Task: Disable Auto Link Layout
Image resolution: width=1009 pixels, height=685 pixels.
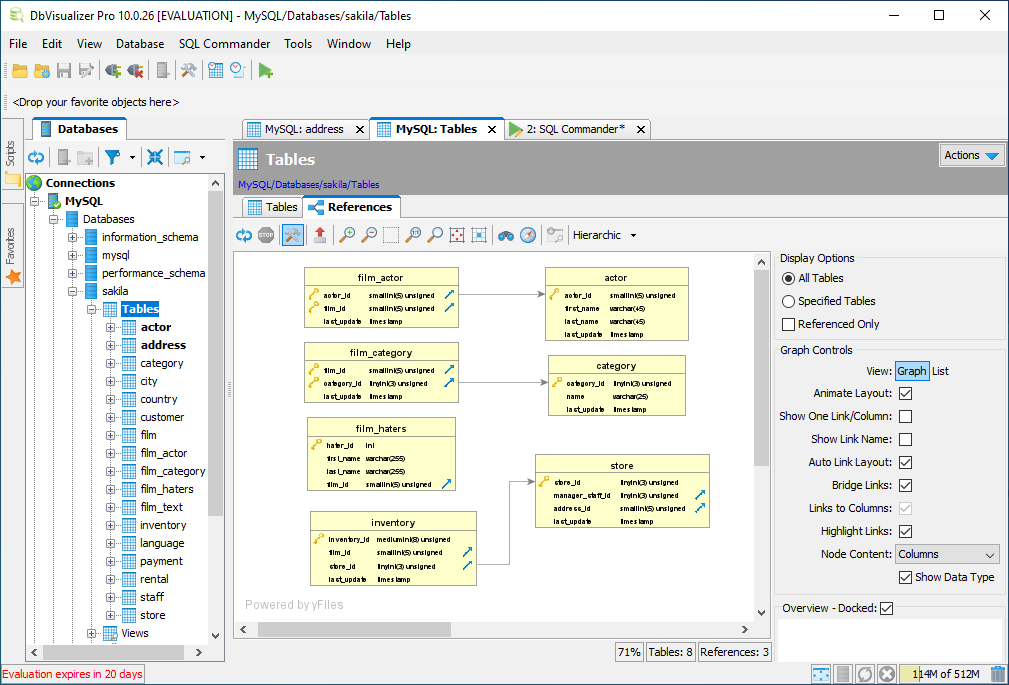Action: pos(905,462)
